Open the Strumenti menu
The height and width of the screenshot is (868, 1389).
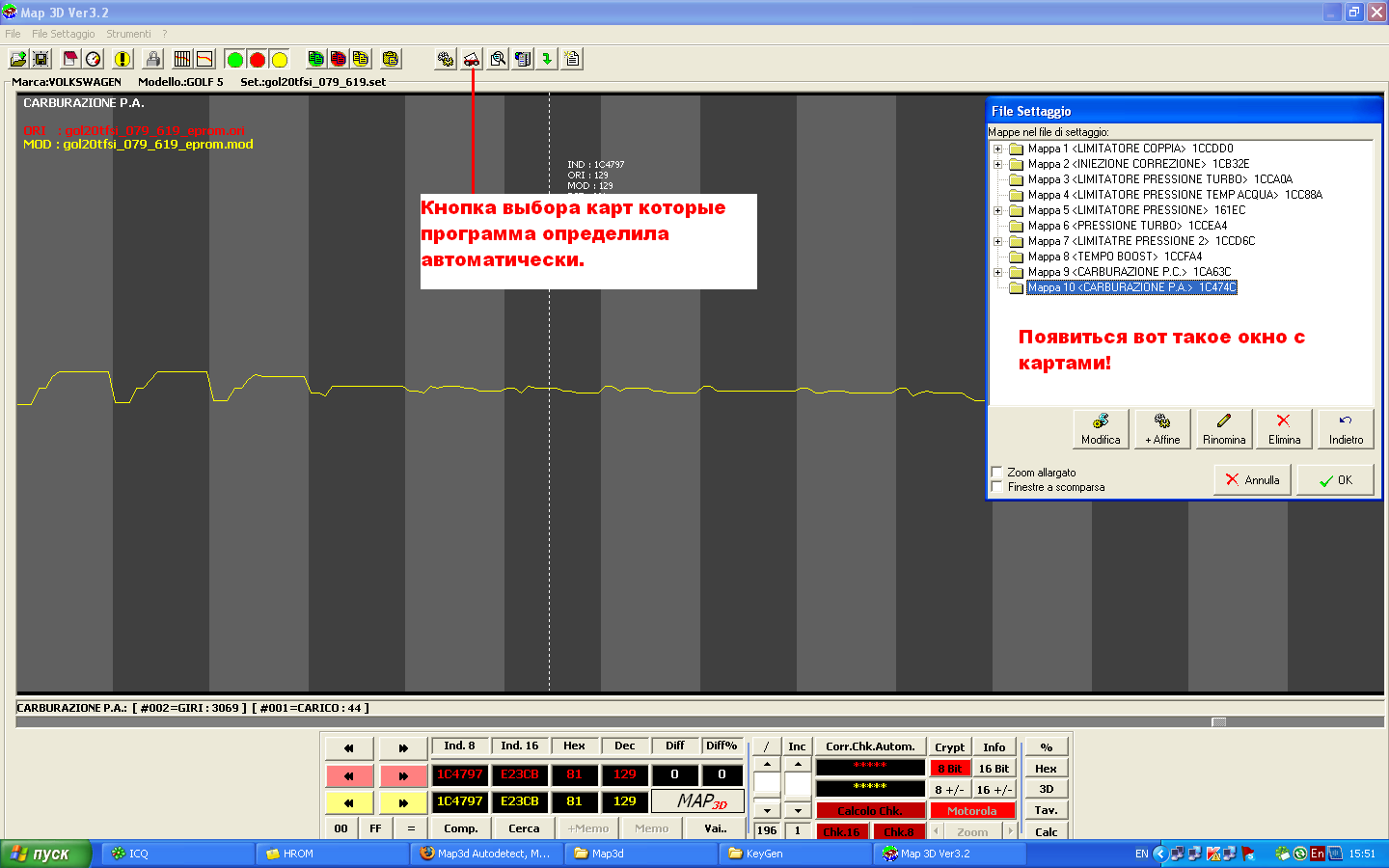pos(128,34)
